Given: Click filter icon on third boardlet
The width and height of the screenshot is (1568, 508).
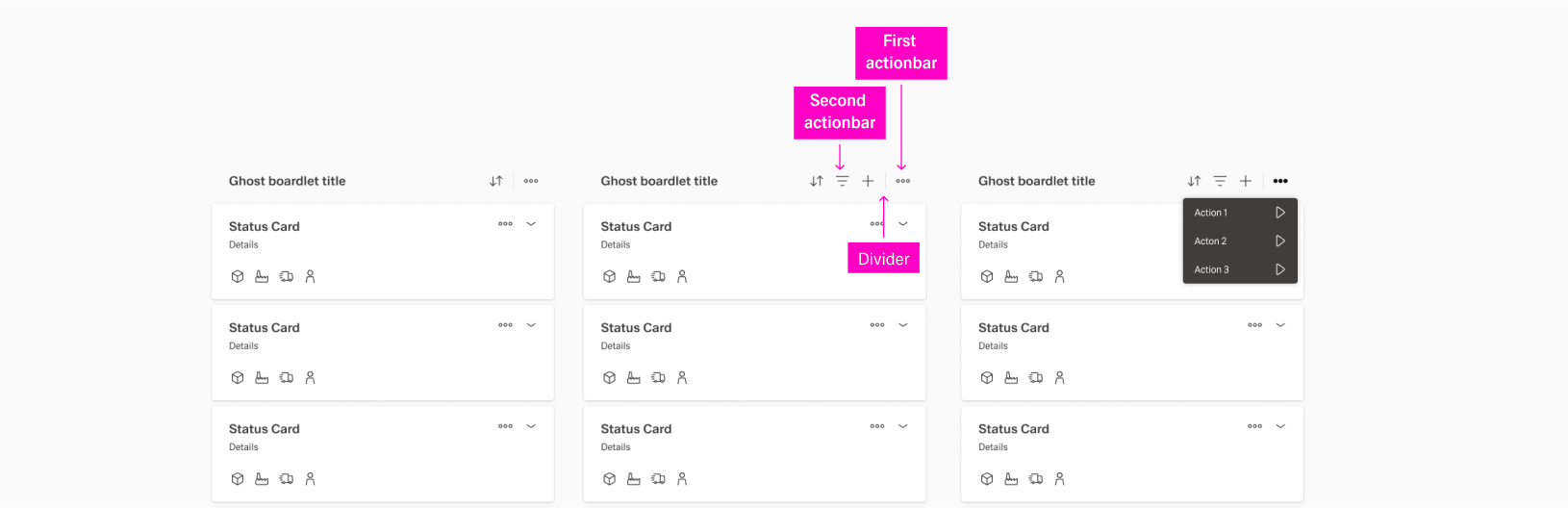Looking at the screenshot, I should pyautogui.click(x=1220, y=181).
